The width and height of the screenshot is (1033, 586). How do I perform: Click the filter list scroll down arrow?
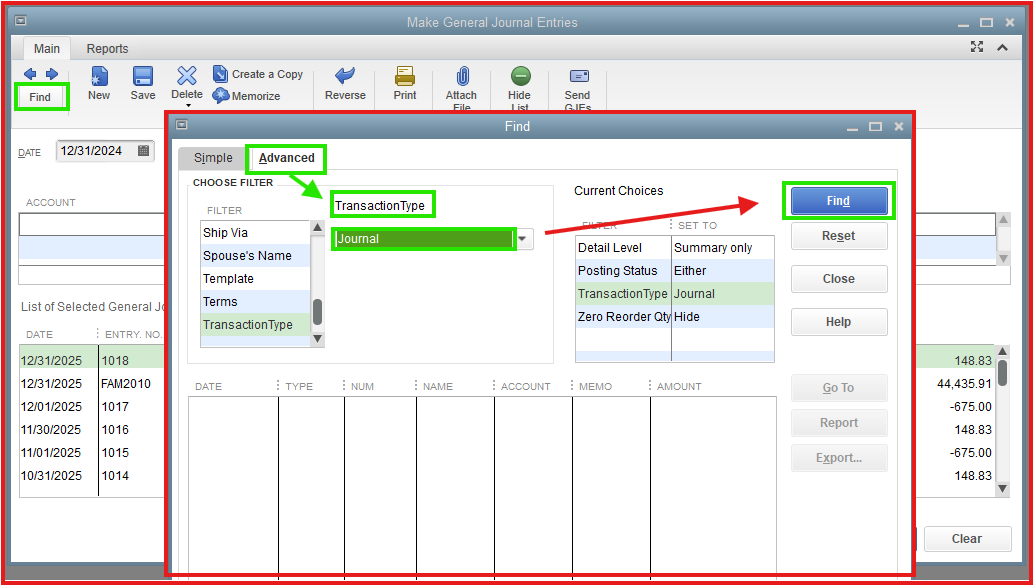point(318,339)
